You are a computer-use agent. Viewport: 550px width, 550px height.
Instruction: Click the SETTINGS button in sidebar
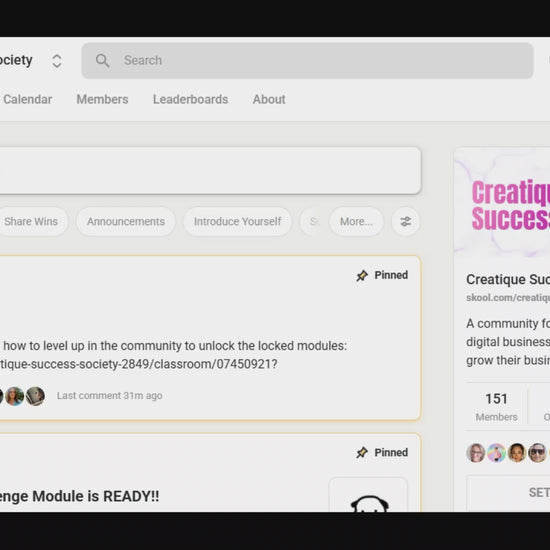508,493
